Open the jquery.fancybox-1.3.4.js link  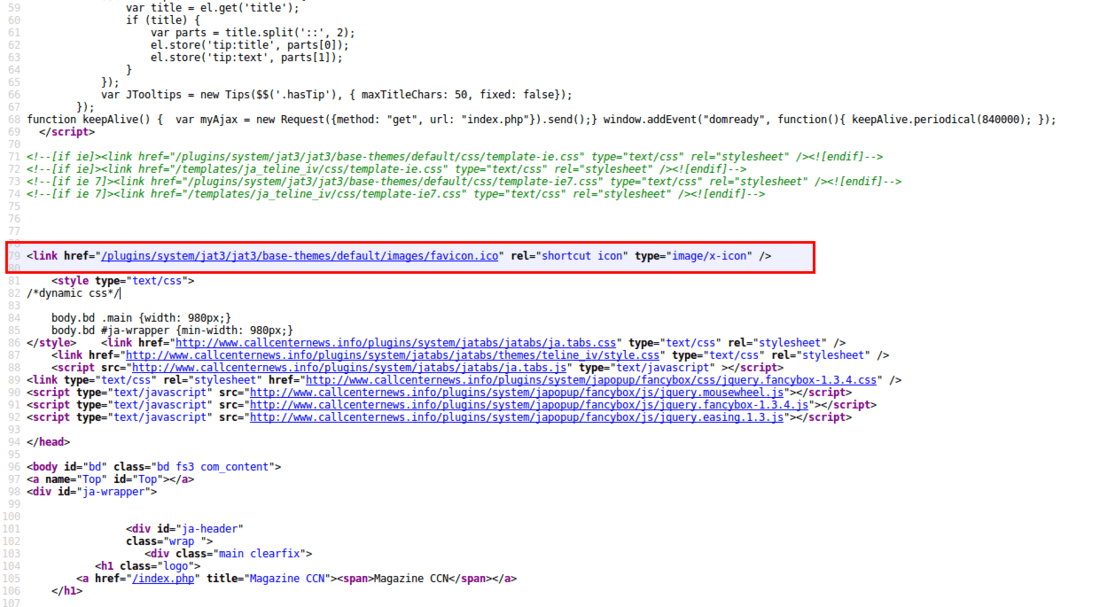click(x=530, y=405)
